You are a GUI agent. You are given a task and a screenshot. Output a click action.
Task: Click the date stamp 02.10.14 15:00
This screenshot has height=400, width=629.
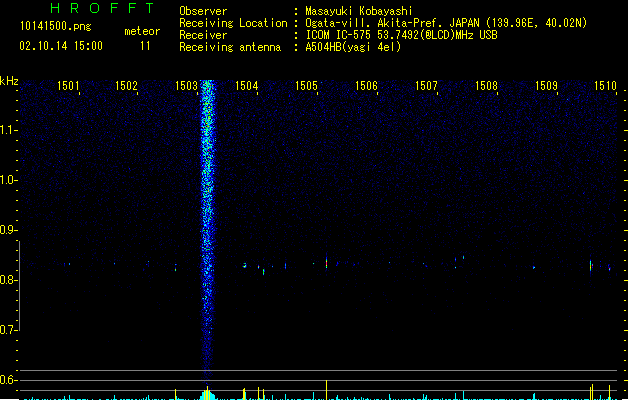click(x=61, y=46)
